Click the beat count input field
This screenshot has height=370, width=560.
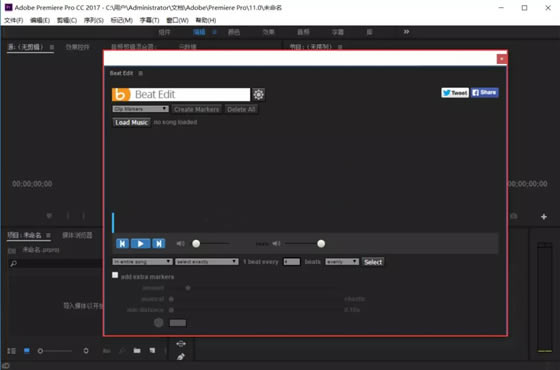tap(291, 262)
